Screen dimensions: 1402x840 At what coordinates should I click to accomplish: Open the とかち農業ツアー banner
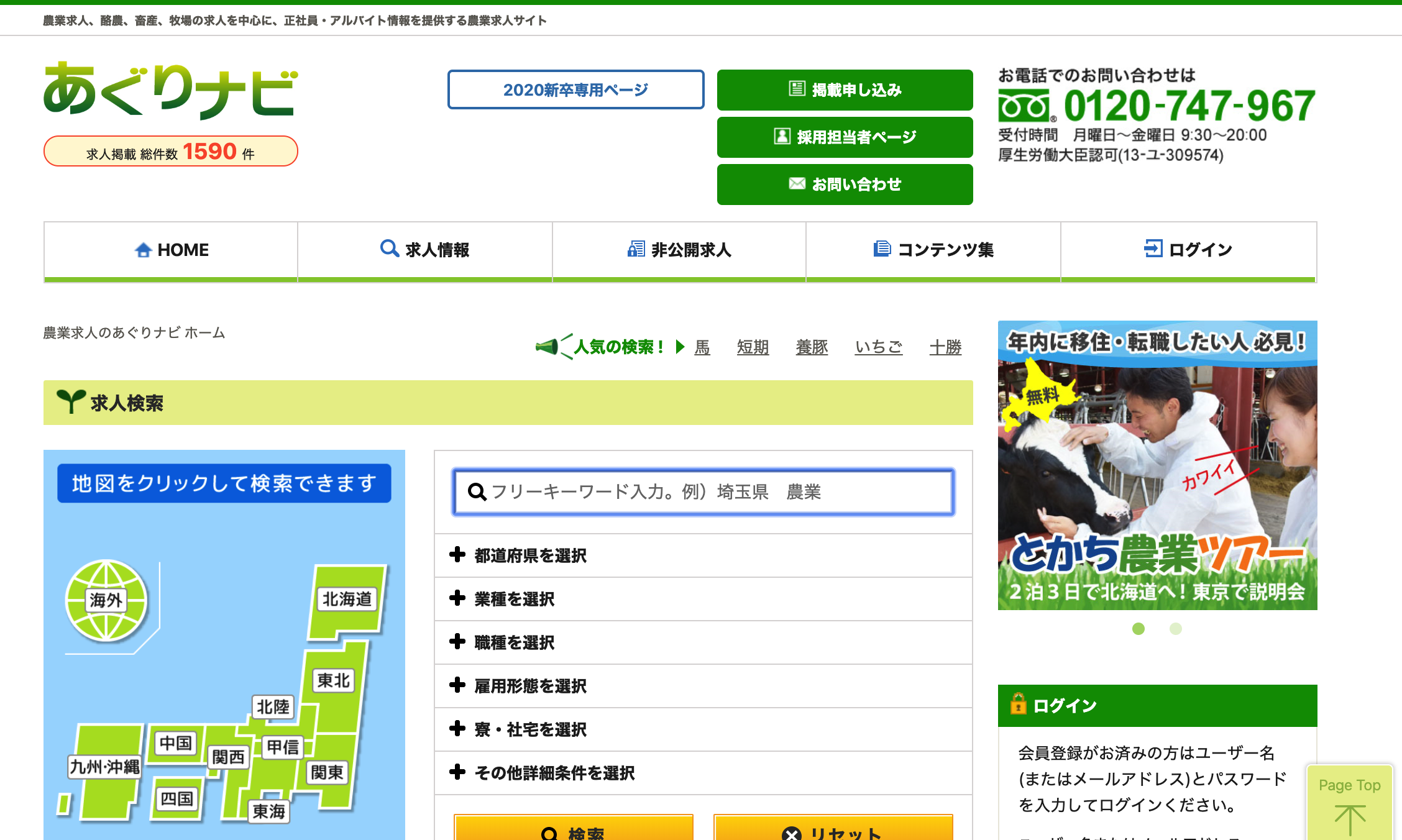click(1157, 465)
